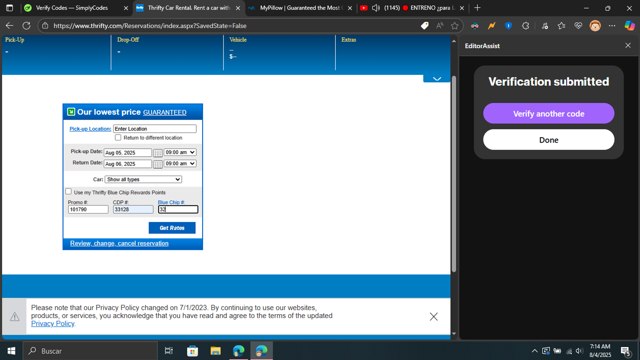Open Pick-up Location link
The height and width of the screenshot is (360, 640).
click(90, 129)
